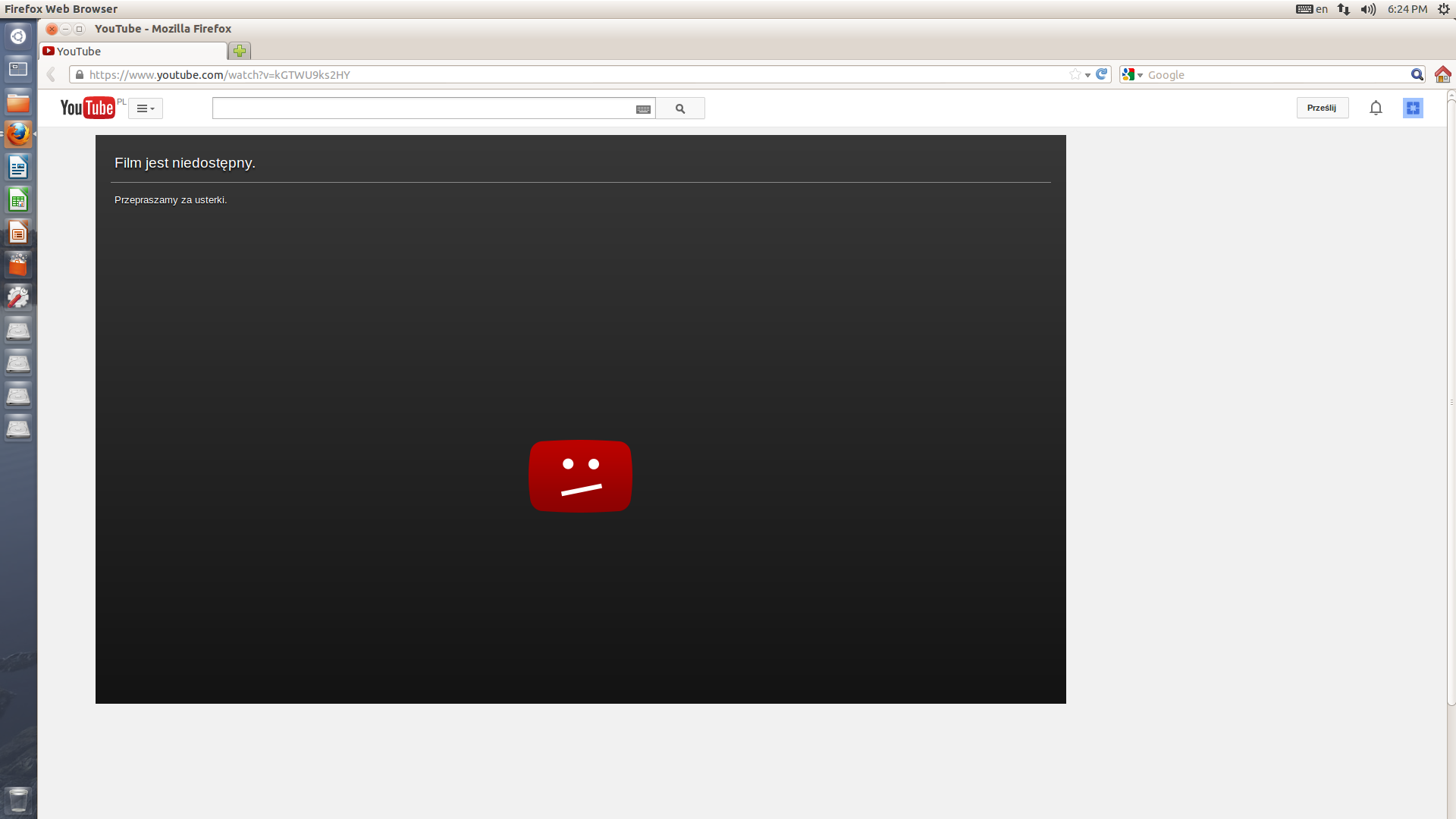Viewport: 1456px width, 819px height.
Task: Click the YouTube search input field
Action: click(x=423, y=108)
